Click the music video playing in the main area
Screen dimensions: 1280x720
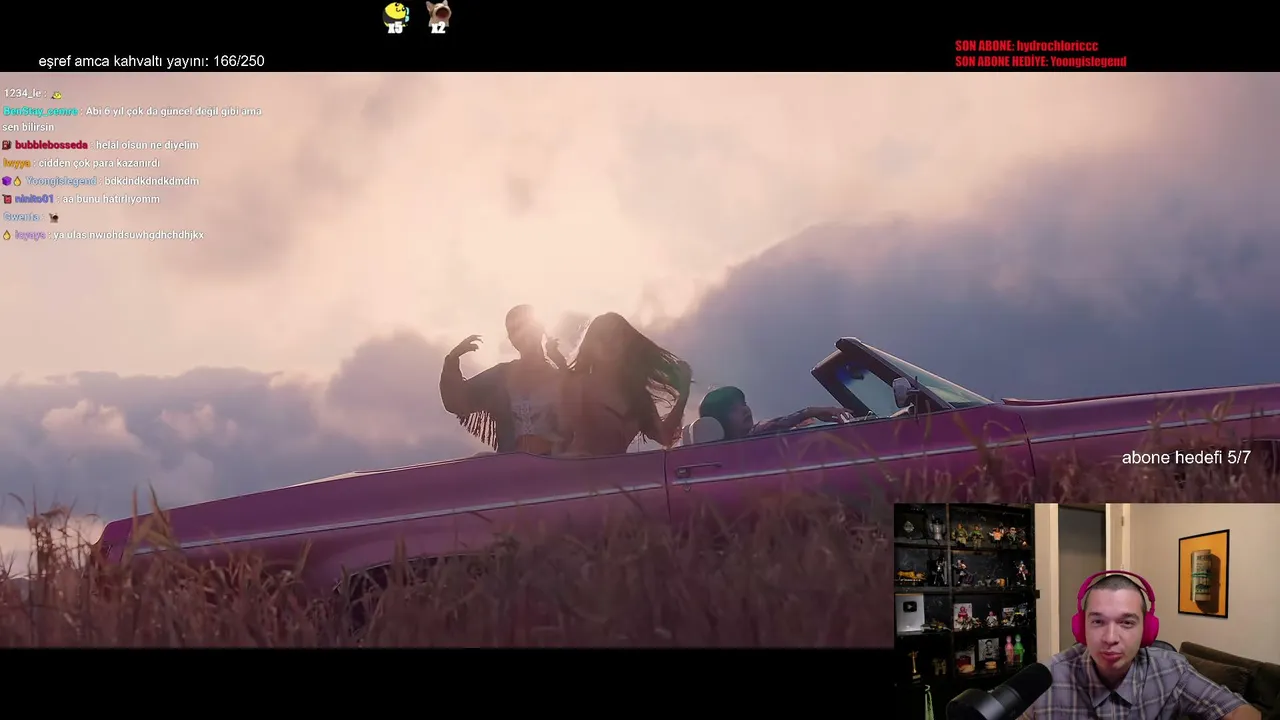(x=640, y=360)
